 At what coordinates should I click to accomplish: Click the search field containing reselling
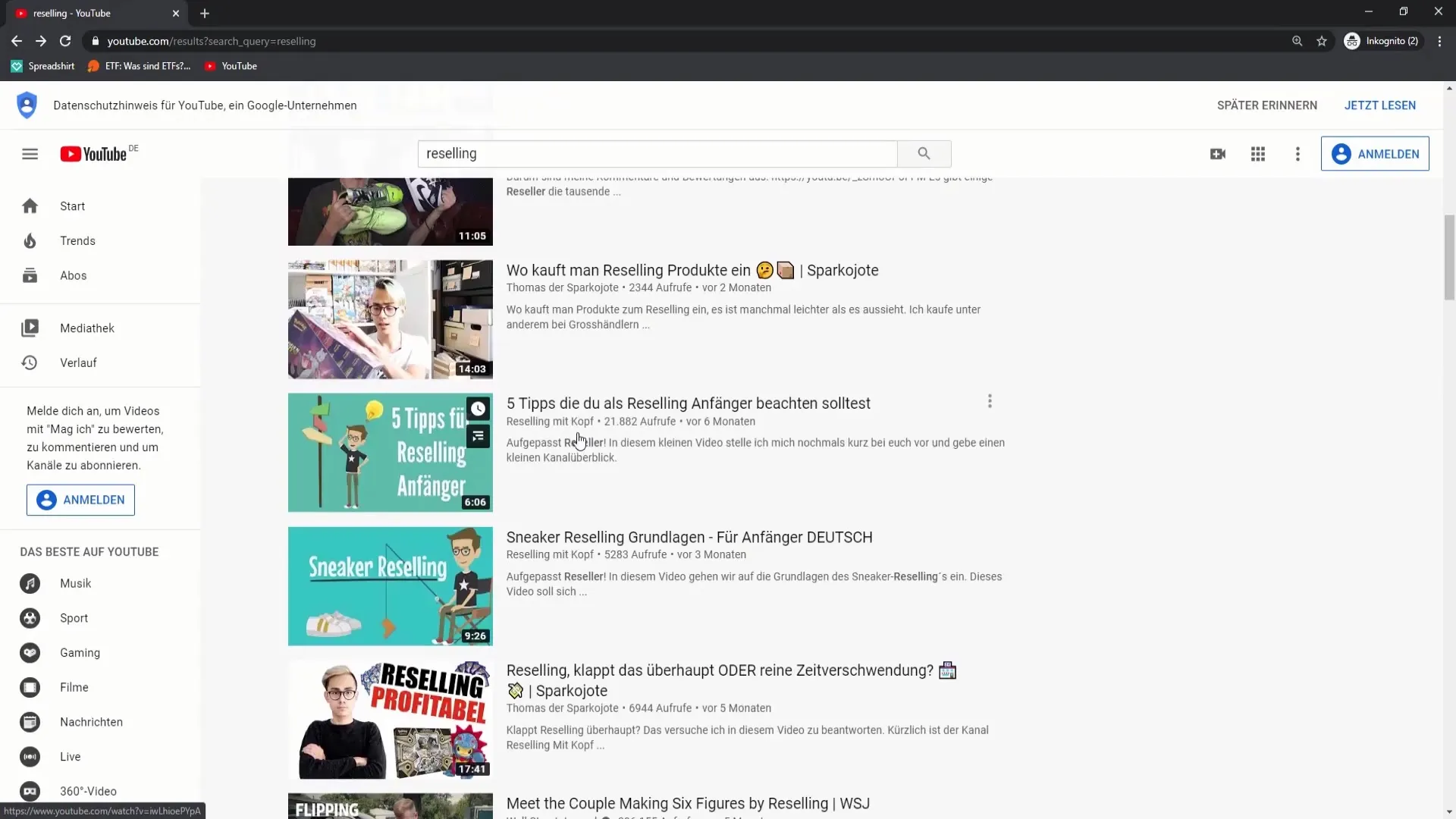(x=657, y=153)
